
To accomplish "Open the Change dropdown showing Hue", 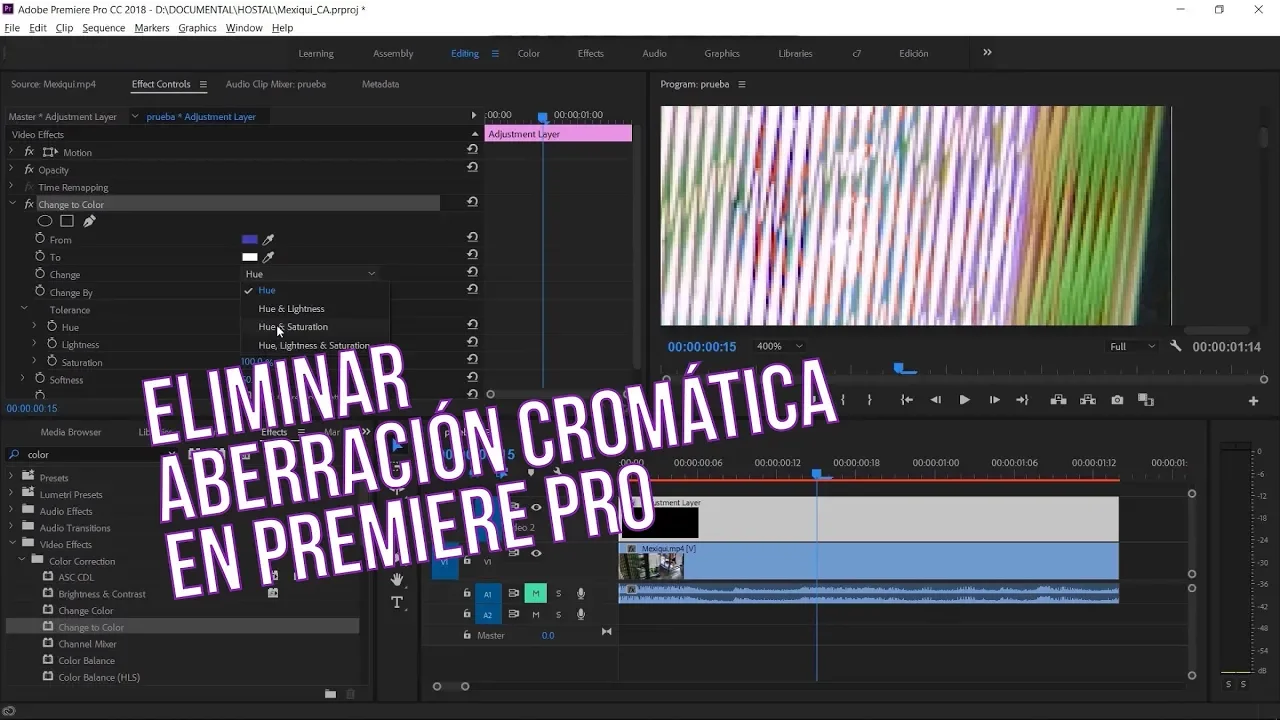I will pyautogui.click(x=310, y=274).
